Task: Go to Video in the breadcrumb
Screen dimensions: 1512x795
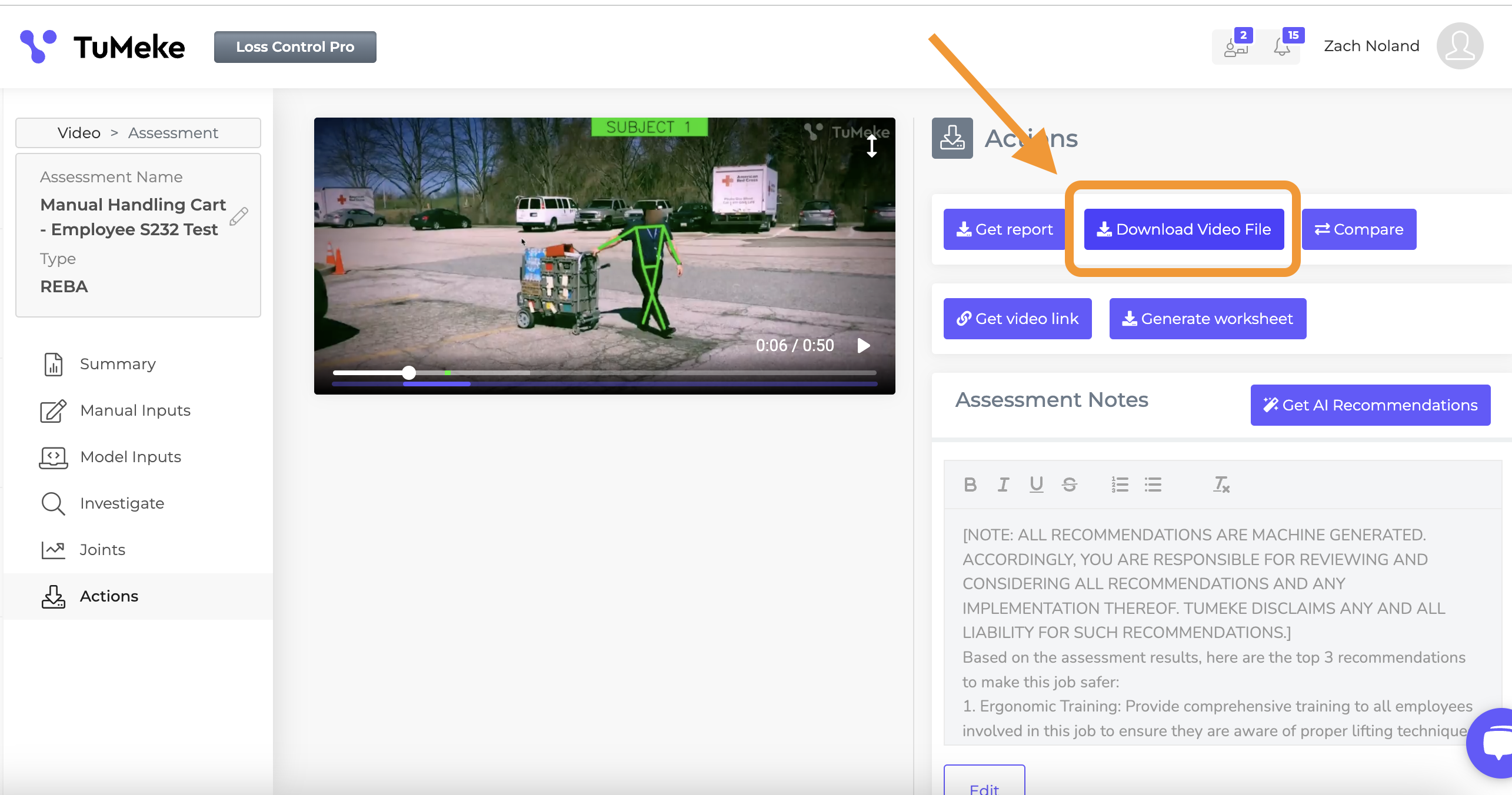Action: click(79, 133)
